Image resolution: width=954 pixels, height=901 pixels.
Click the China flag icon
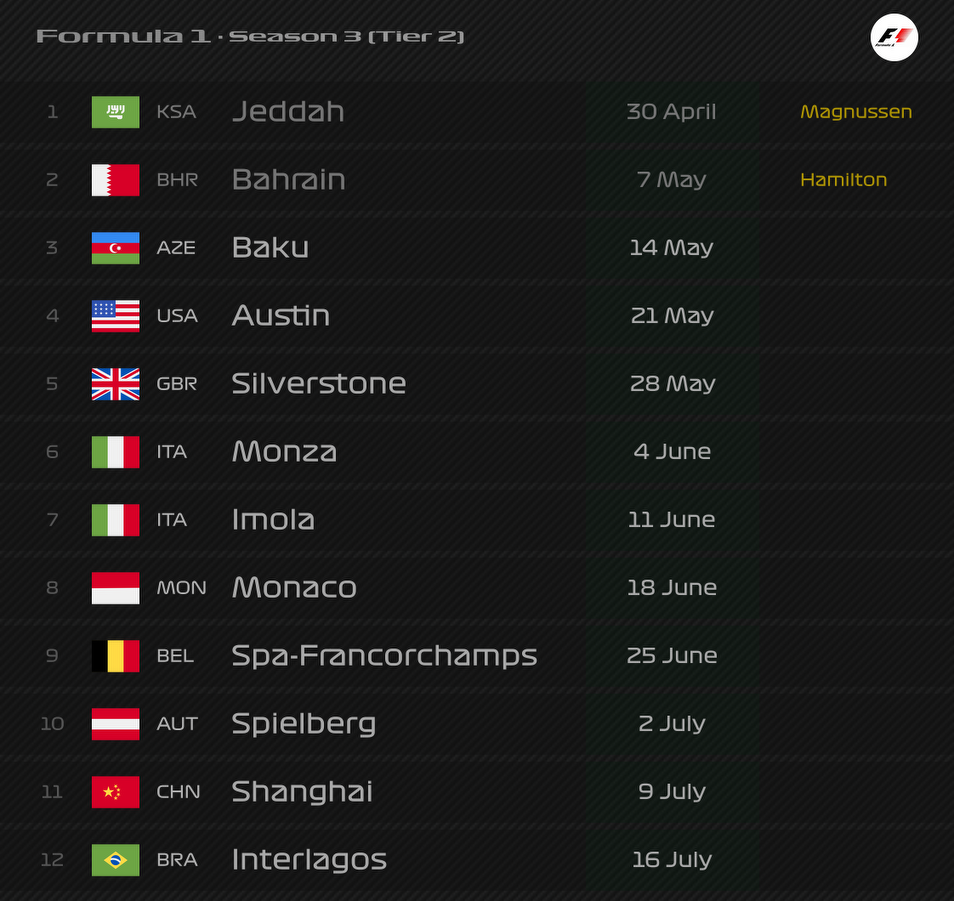click(x=116, y=791)
